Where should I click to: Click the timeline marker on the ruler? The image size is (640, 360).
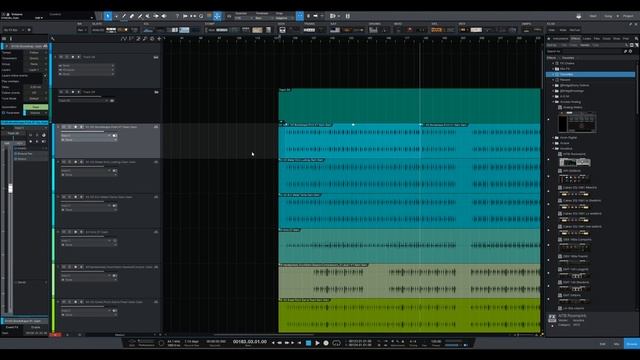279,38
